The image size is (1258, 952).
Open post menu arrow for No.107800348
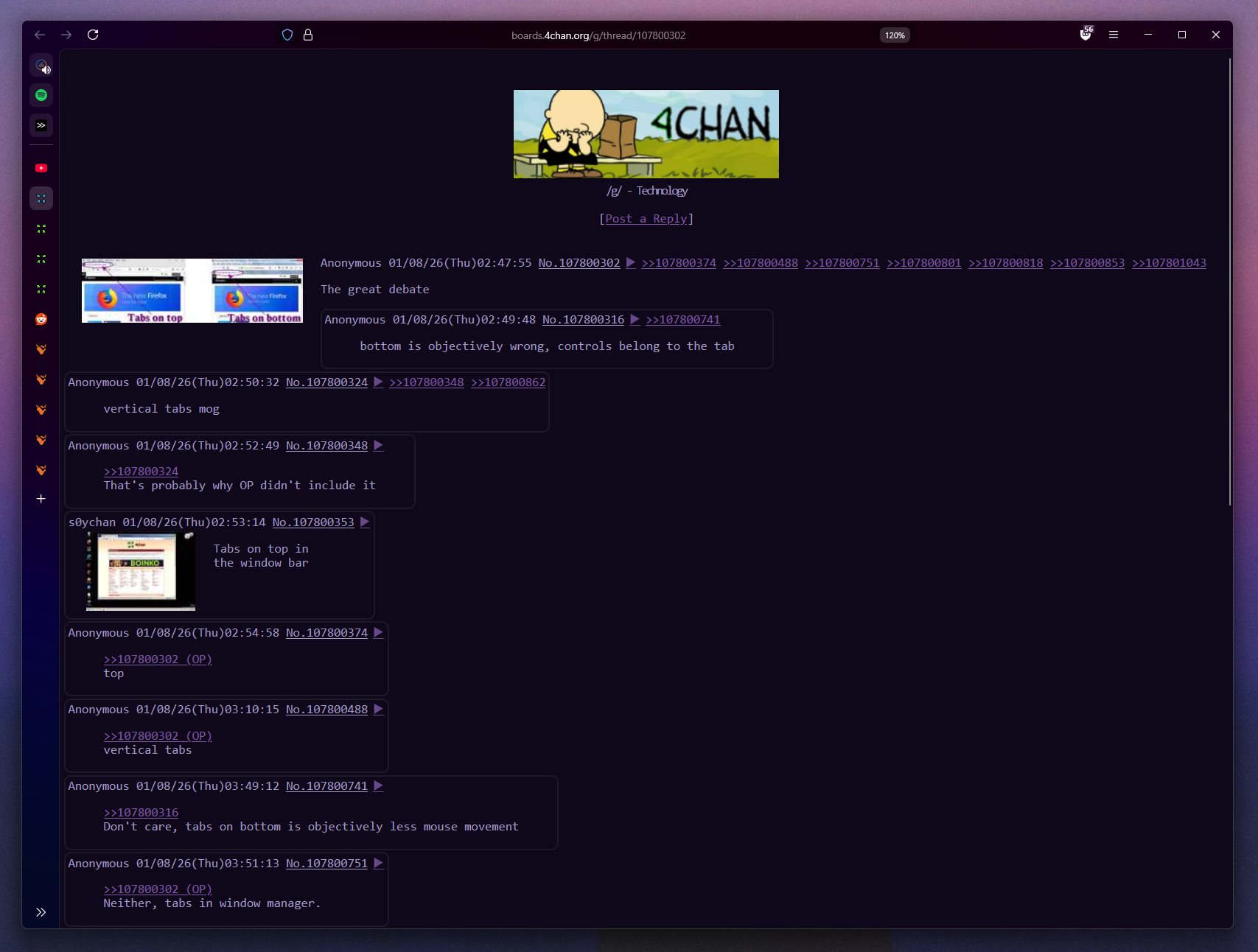(378, 446)
